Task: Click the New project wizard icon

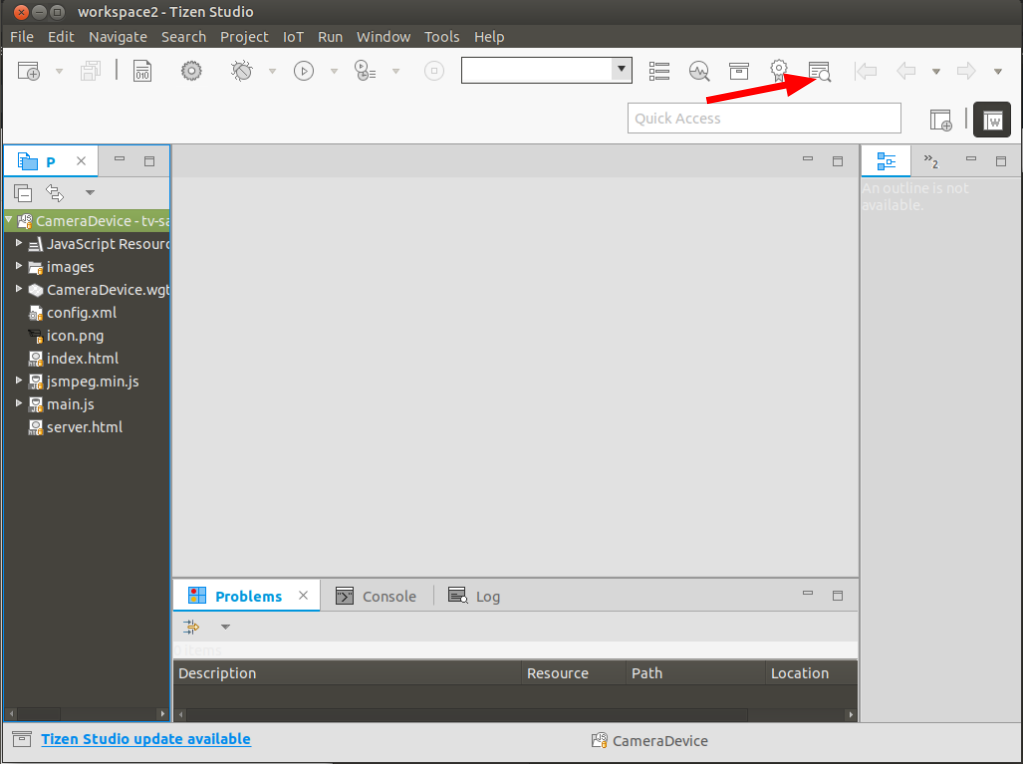Action: (x=29, y=70)
